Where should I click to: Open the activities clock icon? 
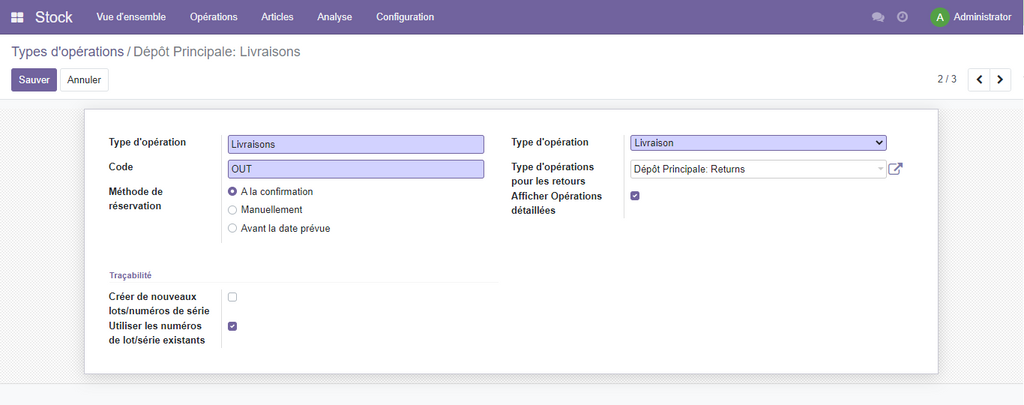902,17
